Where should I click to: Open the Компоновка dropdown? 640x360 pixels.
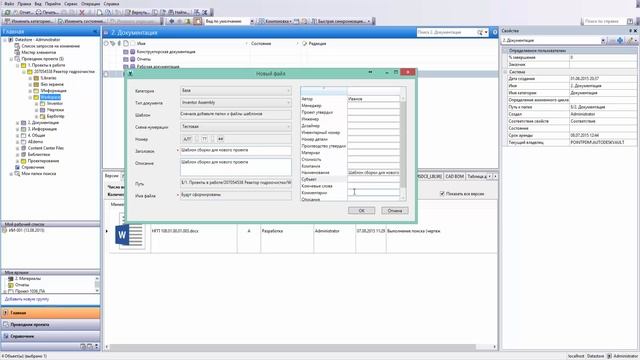tap(276, 21)
